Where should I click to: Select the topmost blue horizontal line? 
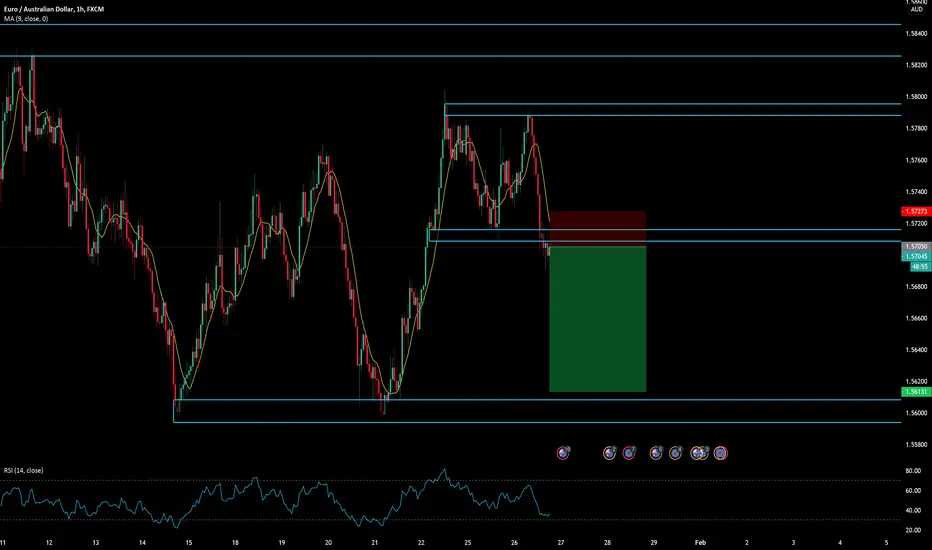[x=451, y=24]
